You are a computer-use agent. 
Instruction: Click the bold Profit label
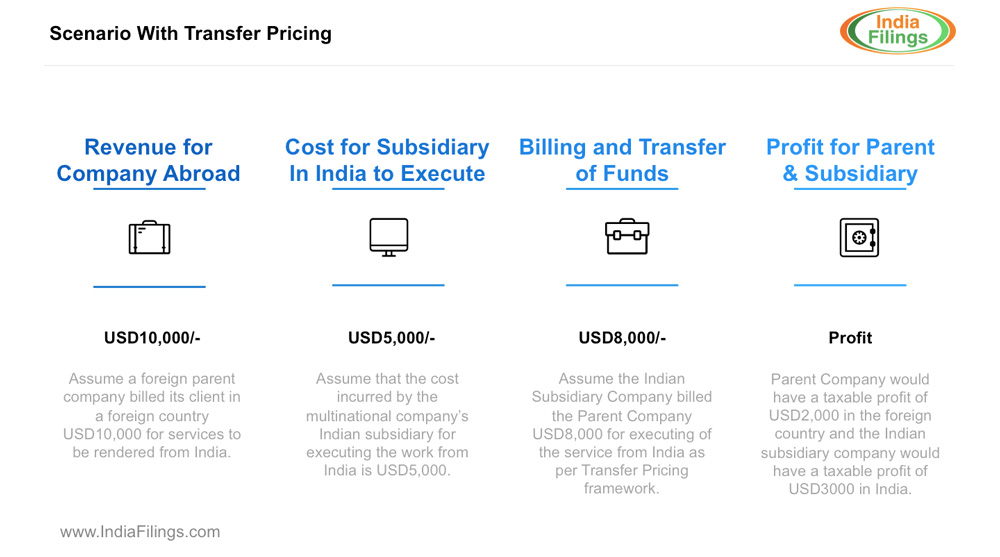click(x=850, y=338)
